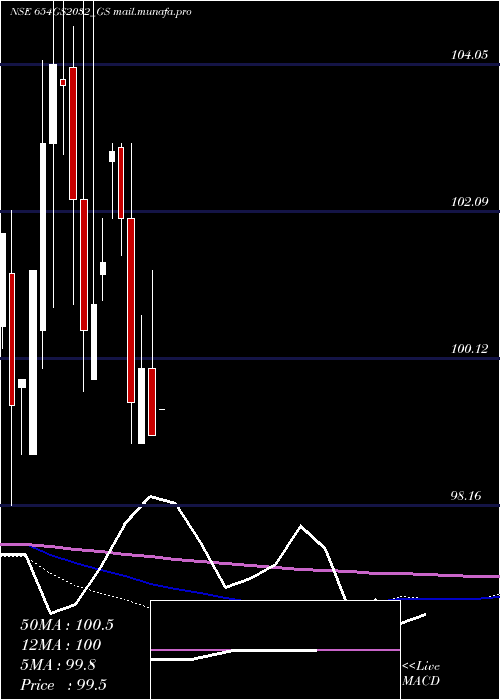Click the NSE symbol chart title

click(x=101, y=12)
